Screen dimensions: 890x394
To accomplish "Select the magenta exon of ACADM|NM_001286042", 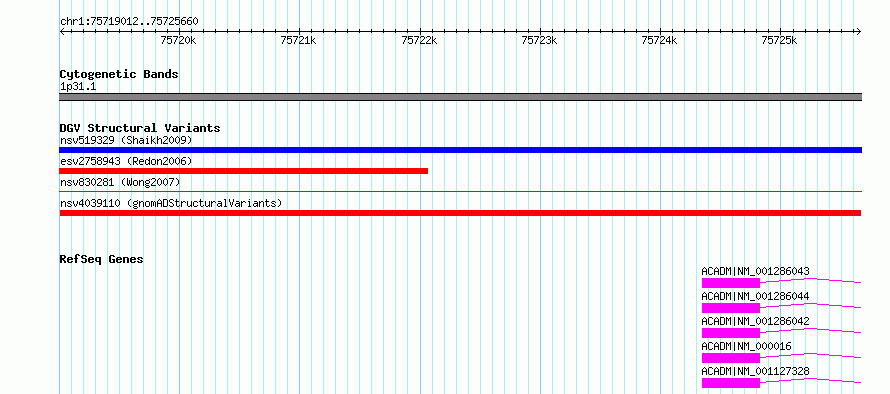I will (x=731, y=333).
